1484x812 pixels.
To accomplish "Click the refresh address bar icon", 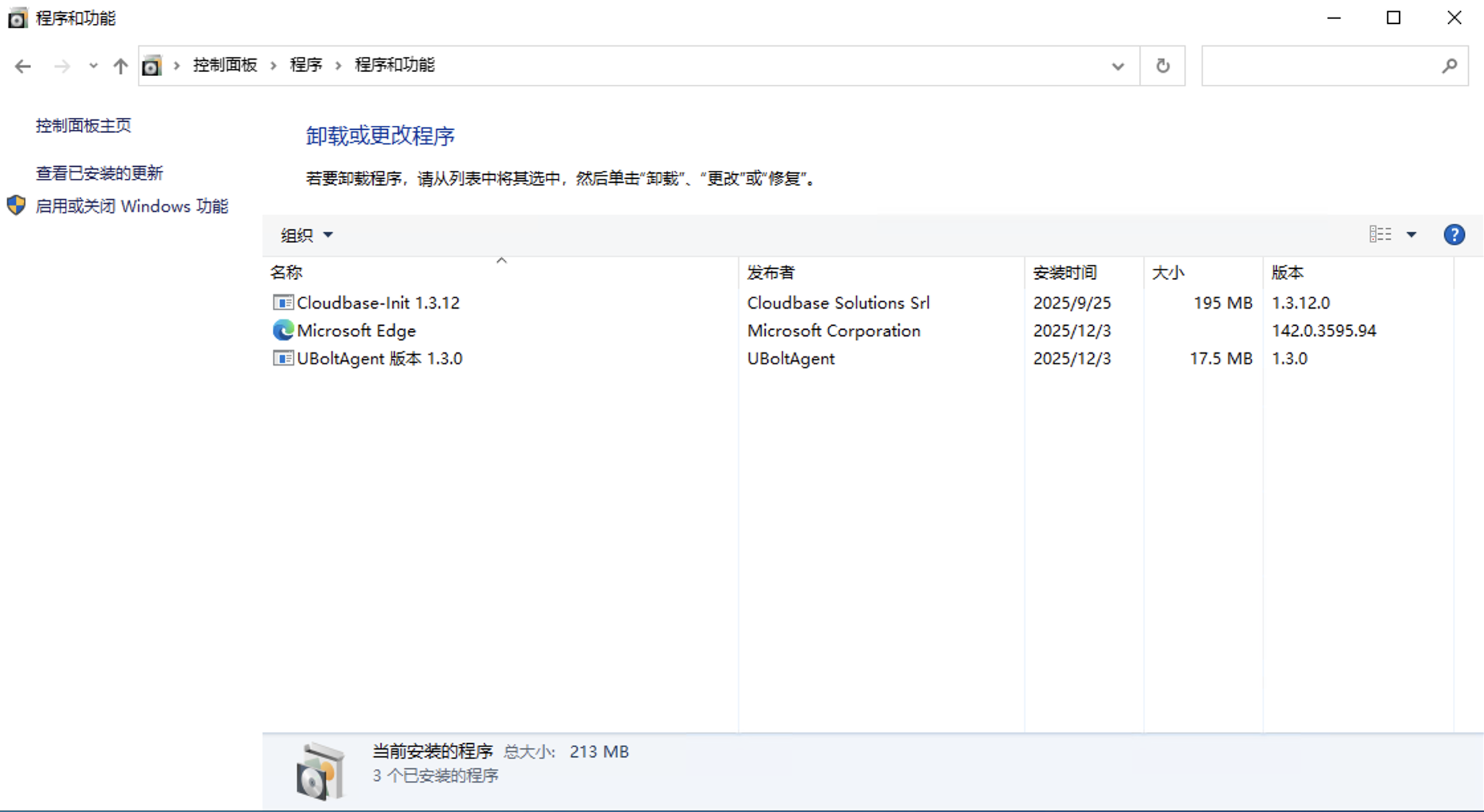I will coord(1163,66).
